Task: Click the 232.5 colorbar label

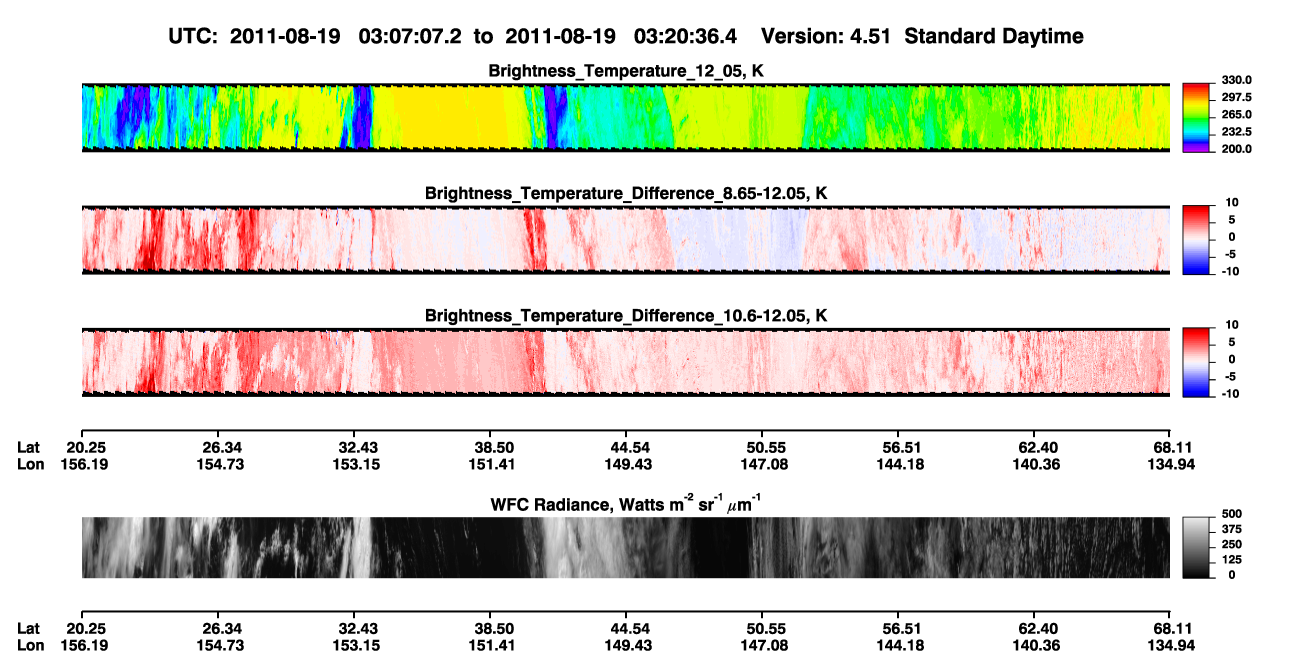Action: pyautogui.click(x=1237, y=132)
